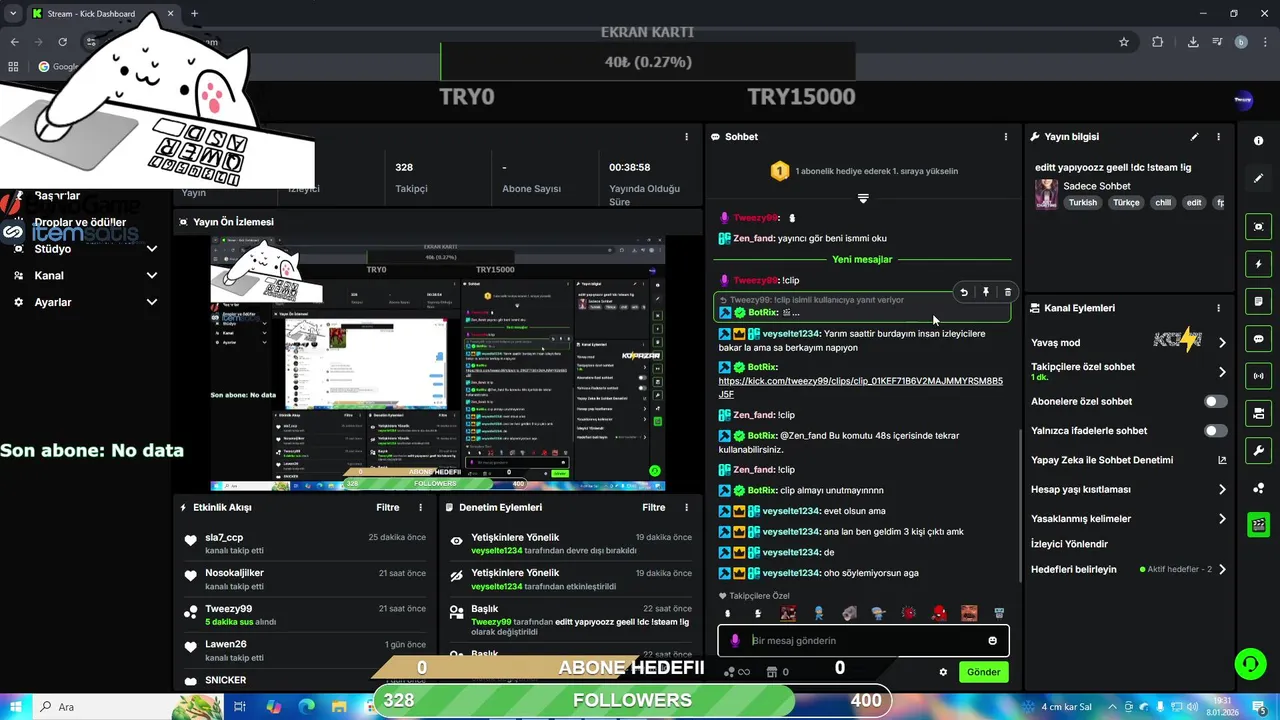The width and height of the screenshot is (1280, 720).
Task: Open the Kanal Eylemleri three-dot menu
Action: tap(1218, 308)
